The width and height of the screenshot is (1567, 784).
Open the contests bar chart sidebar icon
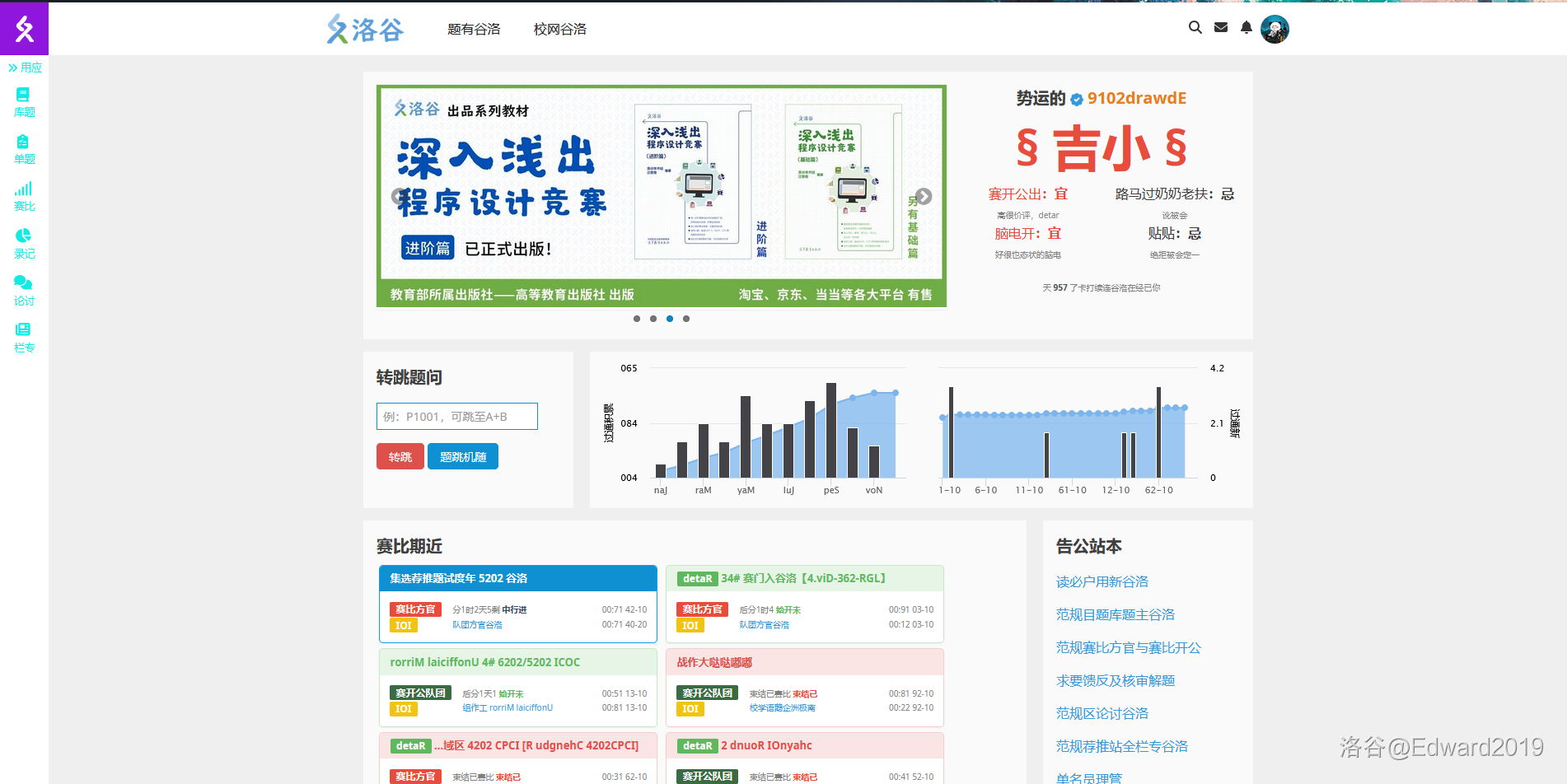point(23,189)
